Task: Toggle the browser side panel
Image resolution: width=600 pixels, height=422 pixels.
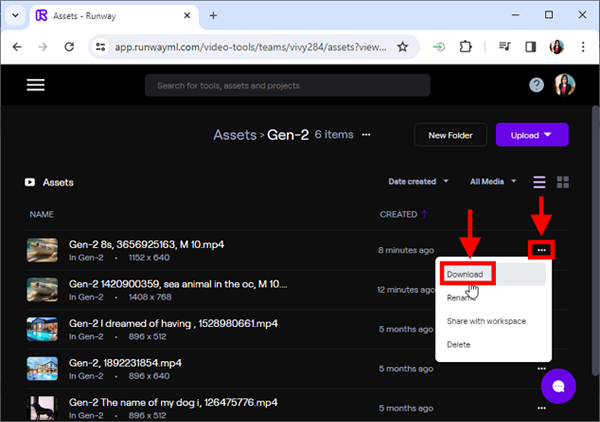Action: 530,47
